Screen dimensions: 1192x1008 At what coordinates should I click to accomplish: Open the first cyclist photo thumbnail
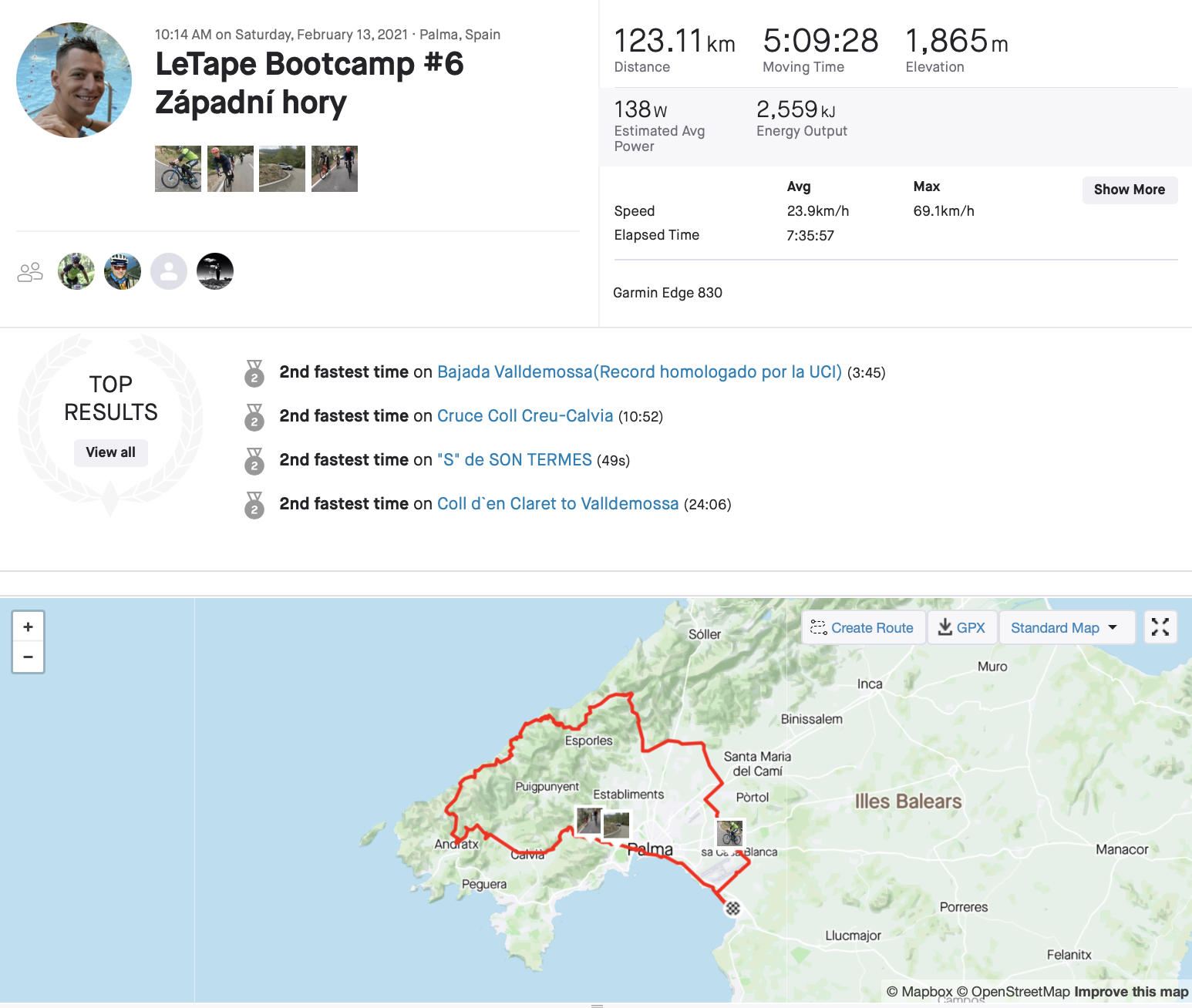[x=178, y=169]
